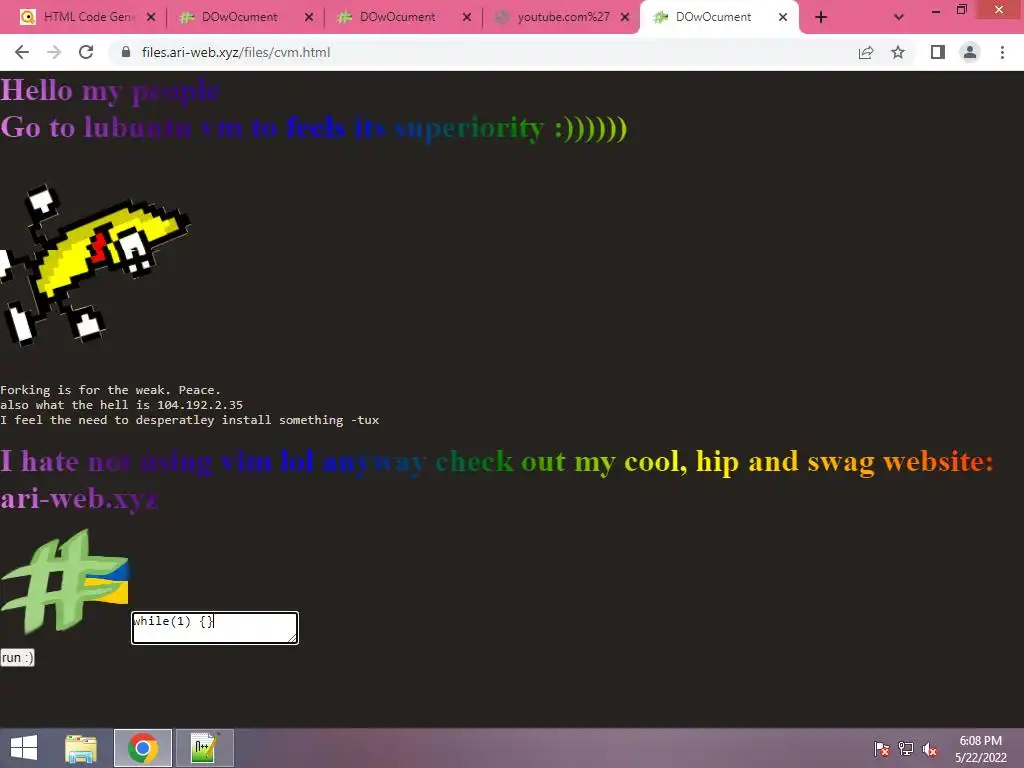Click the run :) button
1024x768 pixels.
(17, 658)
